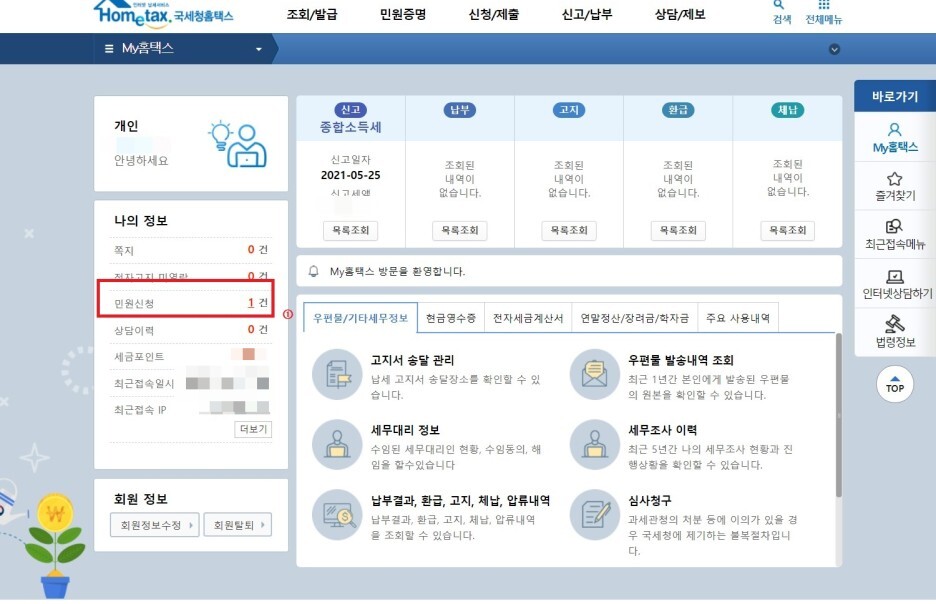Click the 납부 badge label
This screenshot has width=936, height=604.
click(460, 110)
